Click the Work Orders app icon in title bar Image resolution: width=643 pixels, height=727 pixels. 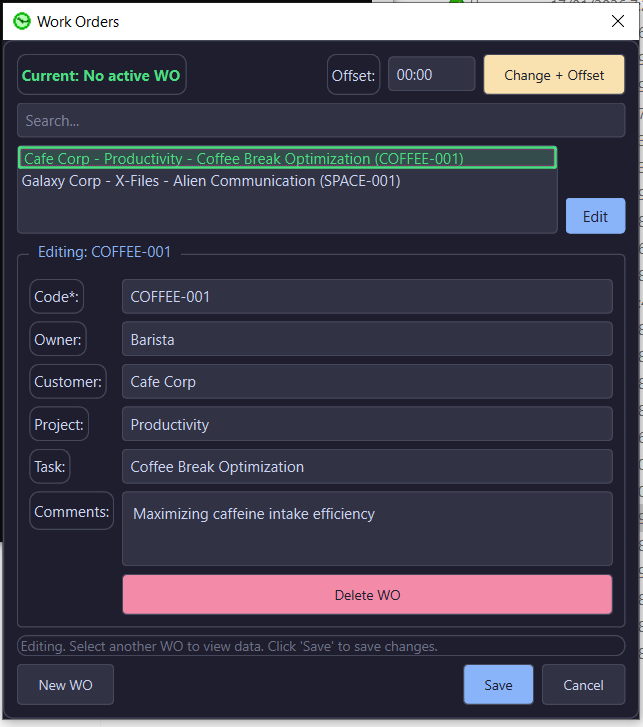pyautogui.click(x=21, y=21)
